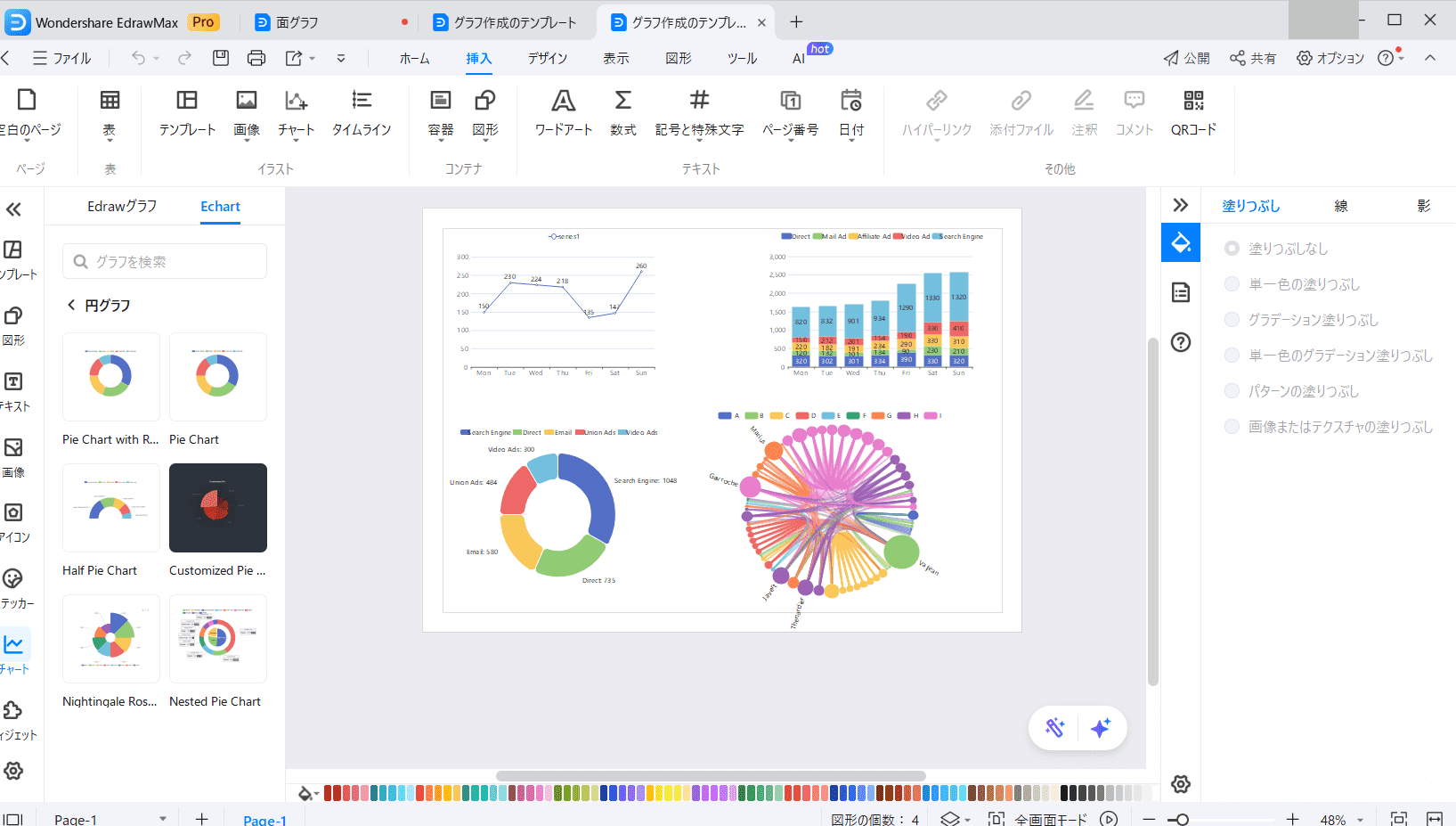Click the グラフを検索 search field

point(165,261)
